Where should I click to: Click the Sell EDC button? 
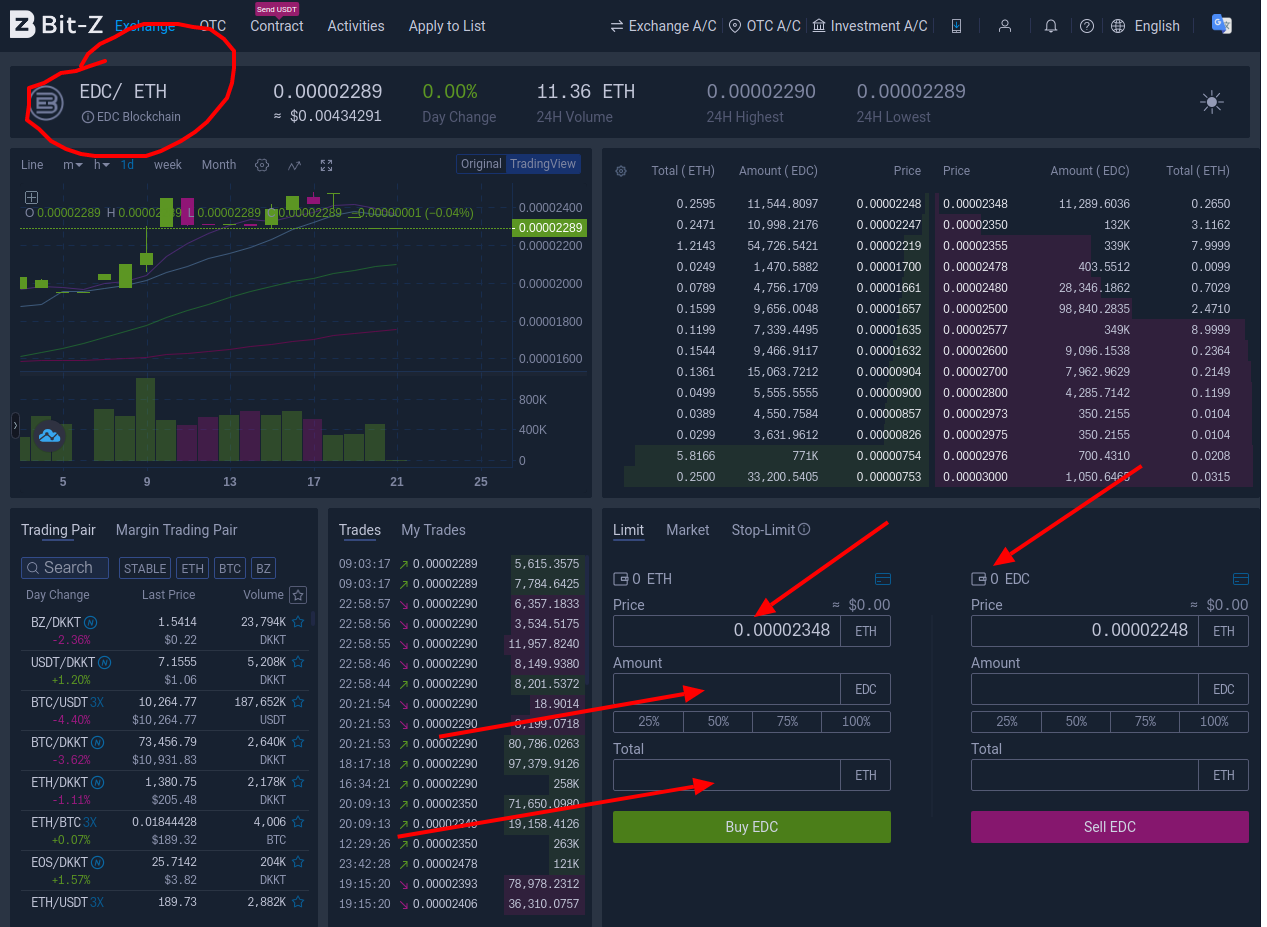pos(1110,827)
